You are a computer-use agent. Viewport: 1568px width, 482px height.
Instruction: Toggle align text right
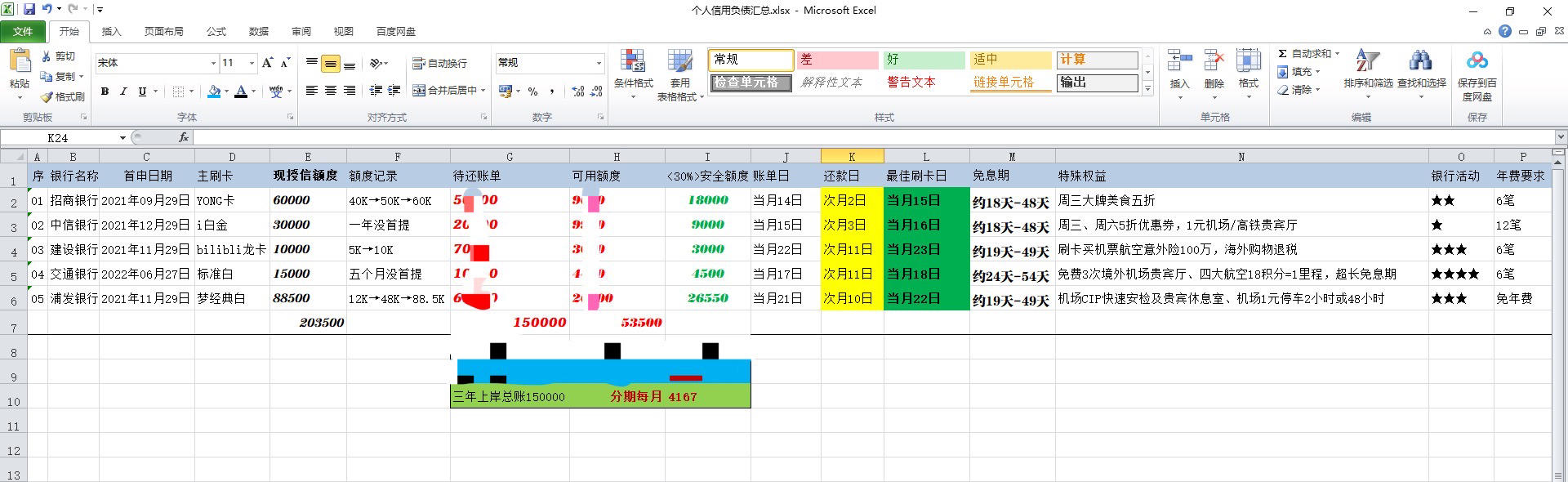click(x=350, y=91)
